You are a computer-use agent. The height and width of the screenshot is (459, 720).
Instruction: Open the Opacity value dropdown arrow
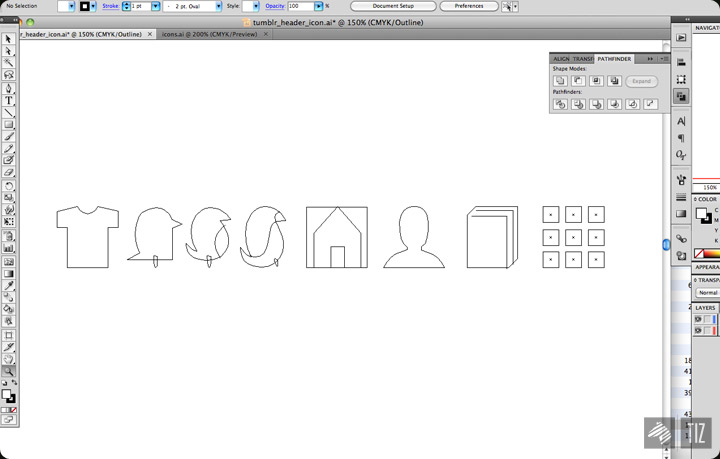point(318,6)
